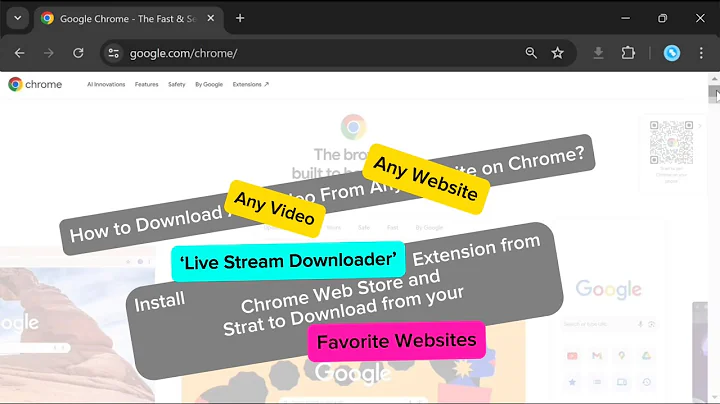Open the Extensions puzzle icon
Image resolution: width=720 pixels, height=404 pixels.
point(628,53)
